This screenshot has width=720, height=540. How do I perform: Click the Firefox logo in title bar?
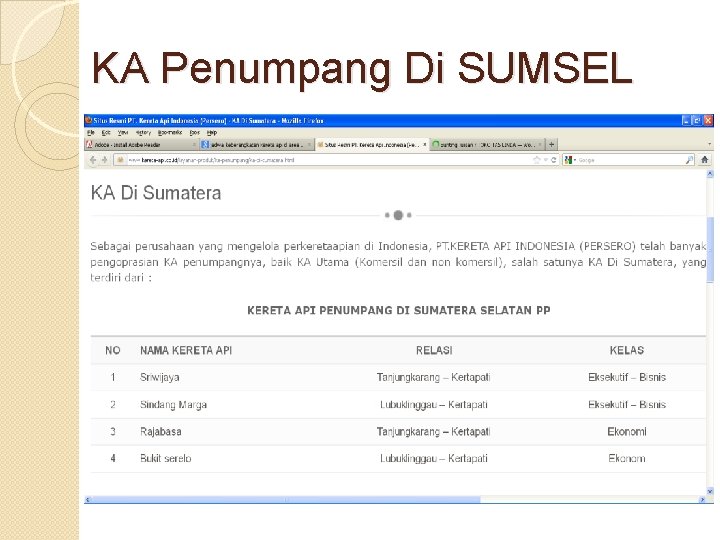[89, 120]
